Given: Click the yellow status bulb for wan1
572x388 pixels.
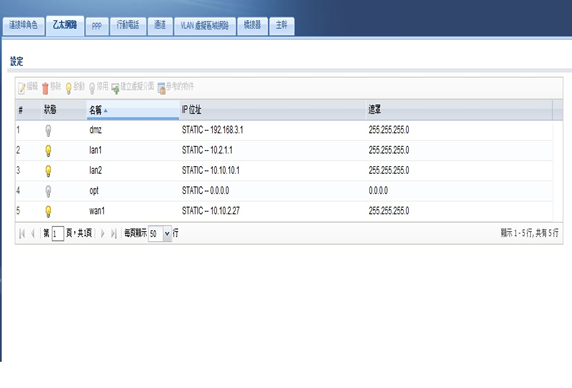Looking at the screenshot, I should click(x=48, y=211).
